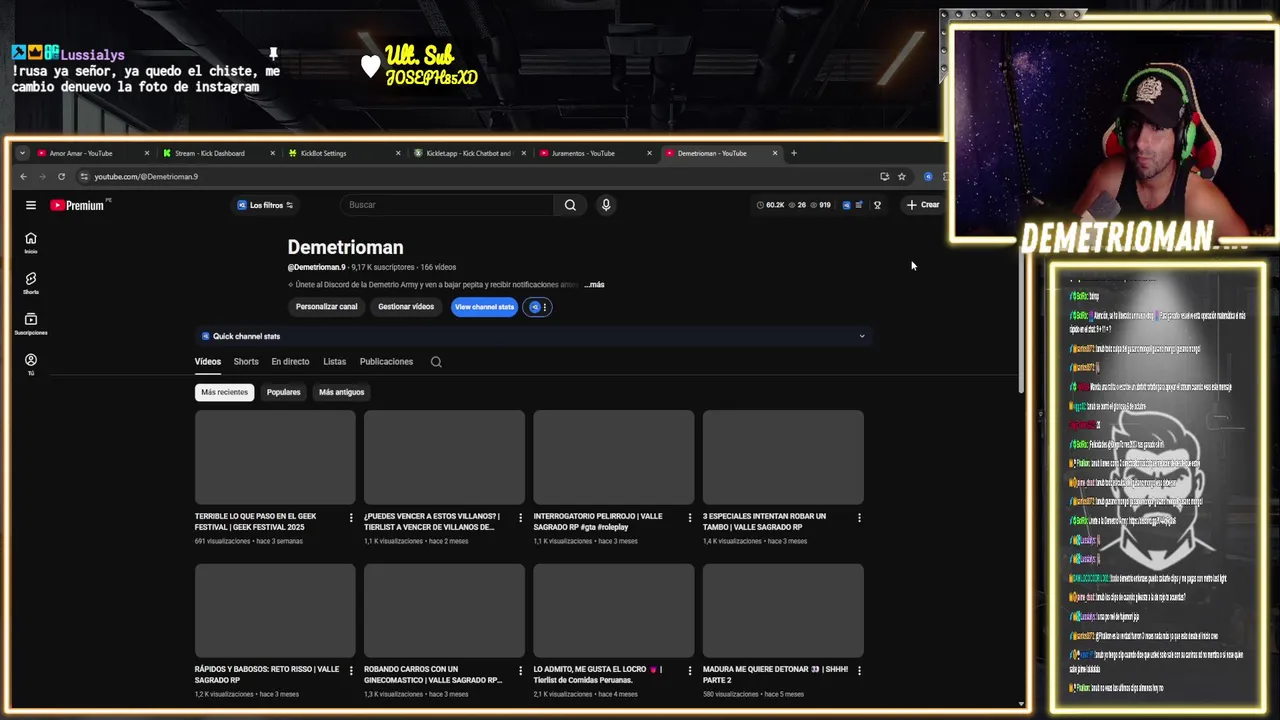
Task: Click the browser forward arrow
Action: pos(43,177)
